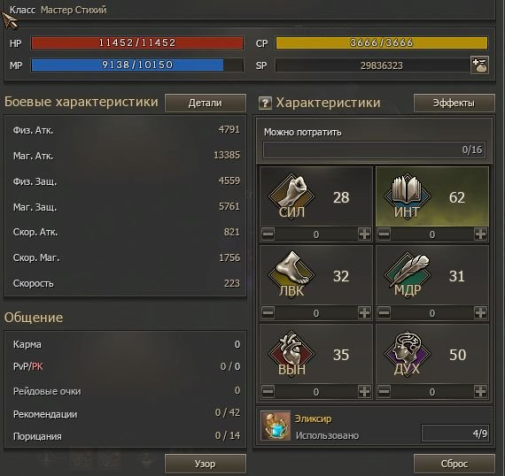Open the Детали button
505x476 pixels.
tap(205, 103)
